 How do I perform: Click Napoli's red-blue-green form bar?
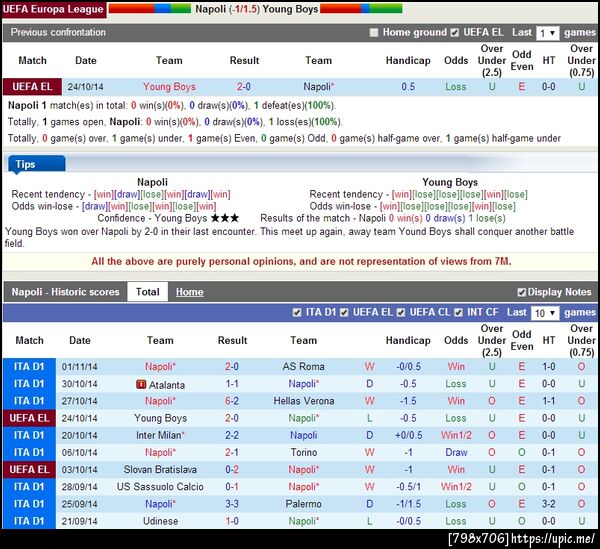[x=150, y=8]
